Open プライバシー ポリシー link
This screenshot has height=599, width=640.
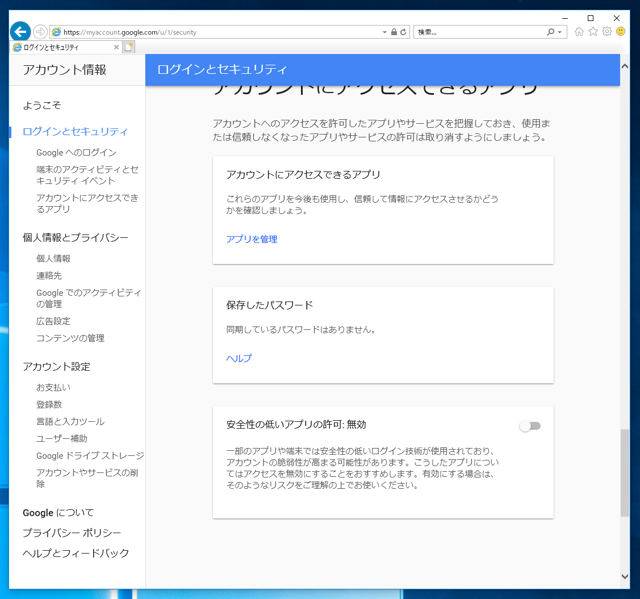[x=72, y=533]
